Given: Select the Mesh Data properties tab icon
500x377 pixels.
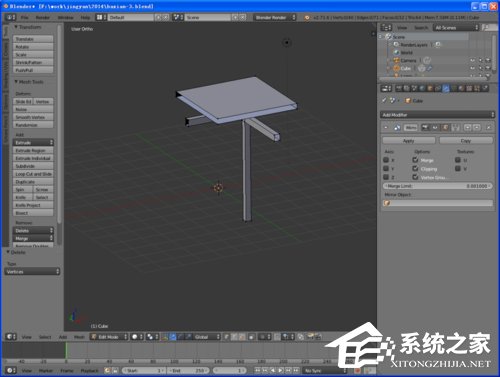Looking at the screenshot, I should 454,88.
